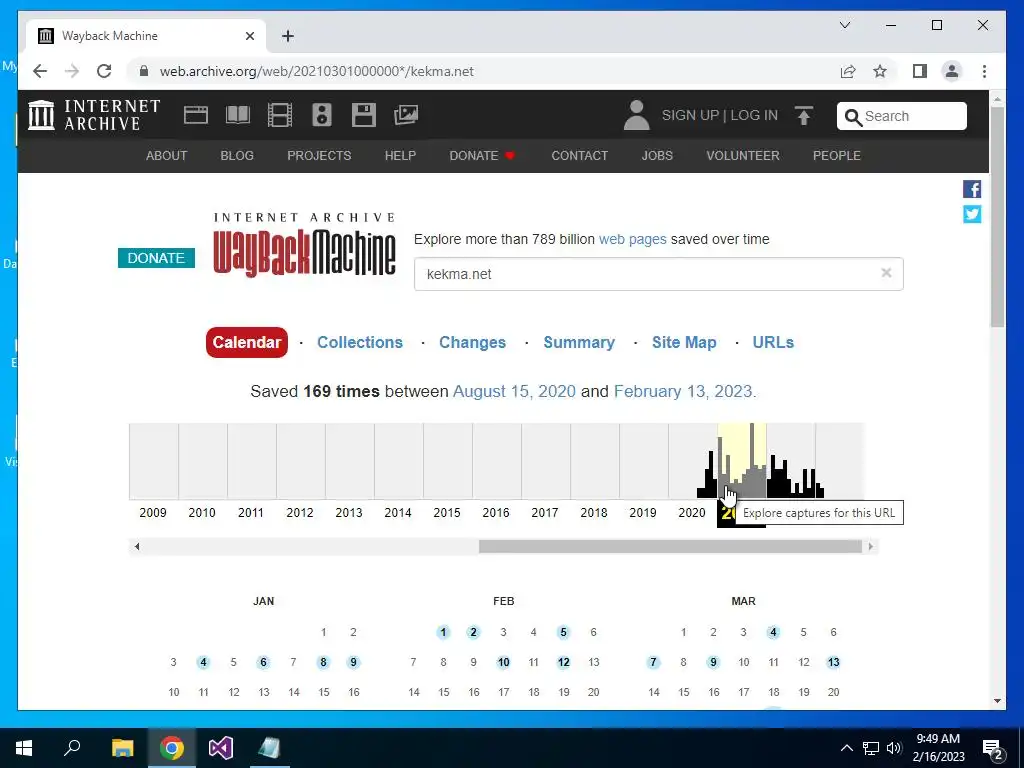
Task: Switch to the Collections tab
Action: (360, 342)
